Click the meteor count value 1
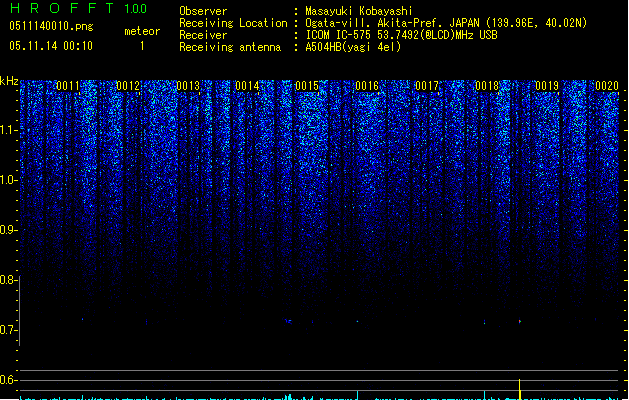The image size is (629, 400). 142,46
